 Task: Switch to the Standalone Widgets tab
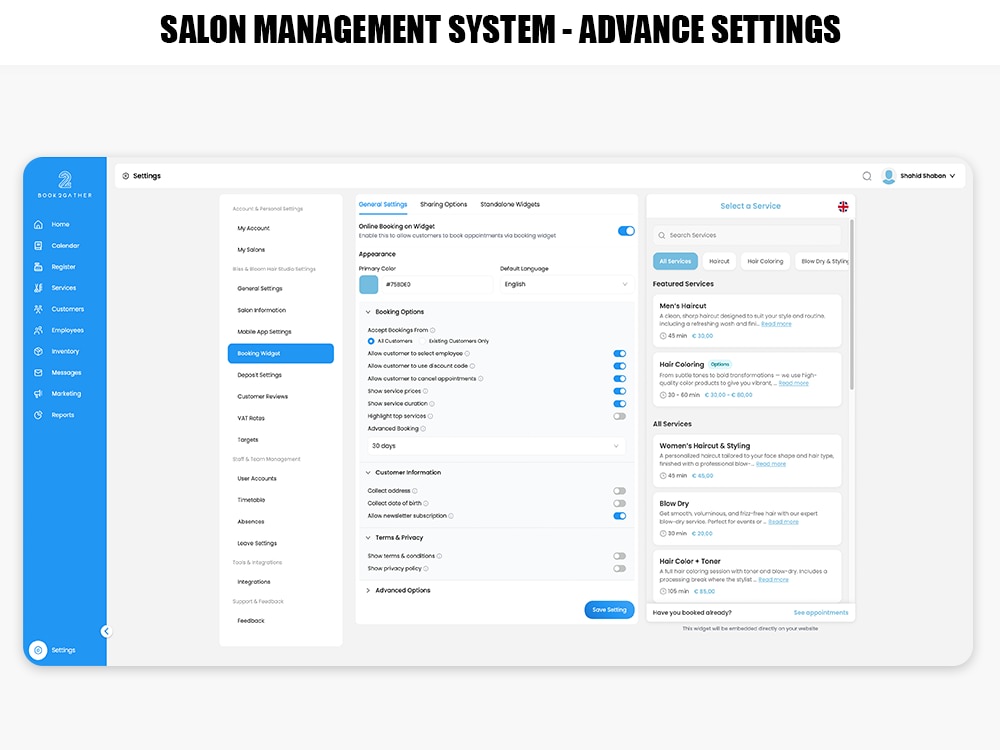click(510, 205)
